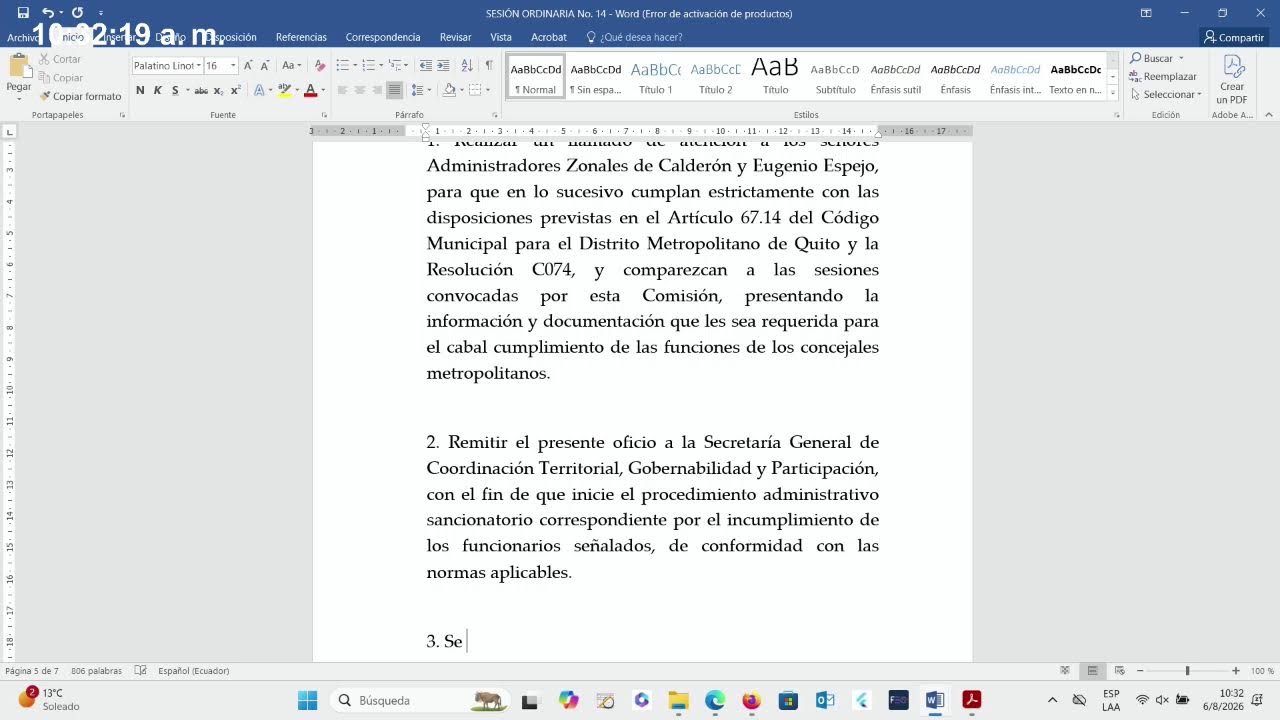
Task: Open the font name dropdown Palatino Linotype
Action: tap(198, 65)
